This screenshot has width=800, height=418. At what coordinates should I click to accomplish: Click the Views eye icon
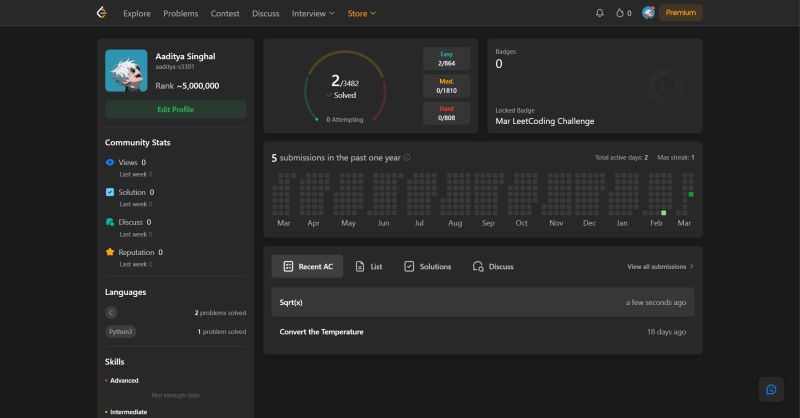pos(110,162)
